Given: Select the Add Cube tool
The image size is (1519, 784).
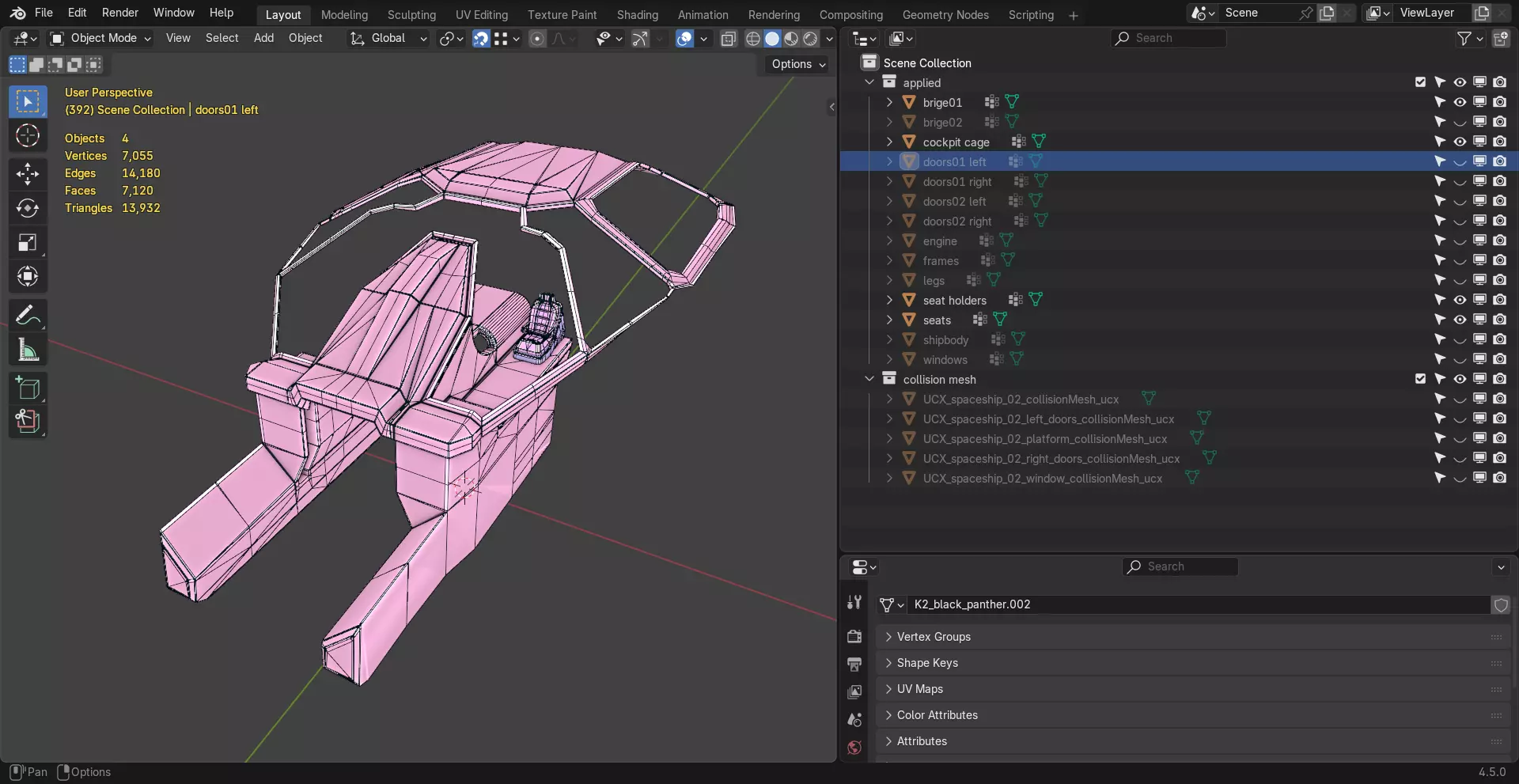Looking at the screenshot, I should pos(28,388).
